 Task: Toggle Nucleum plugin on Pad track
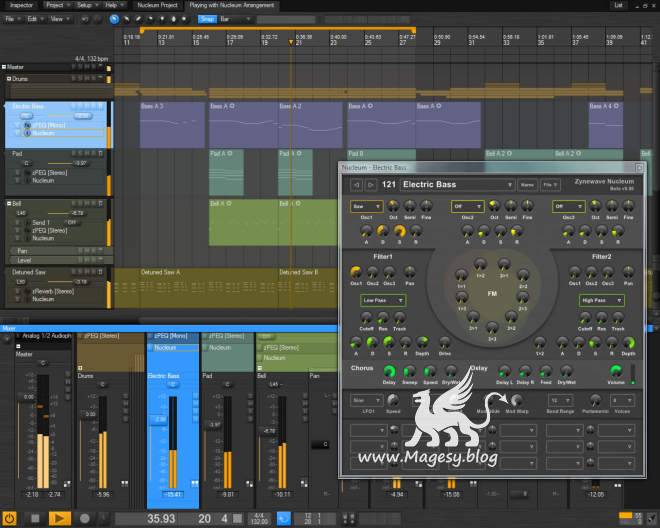click(x=27, y=181)
